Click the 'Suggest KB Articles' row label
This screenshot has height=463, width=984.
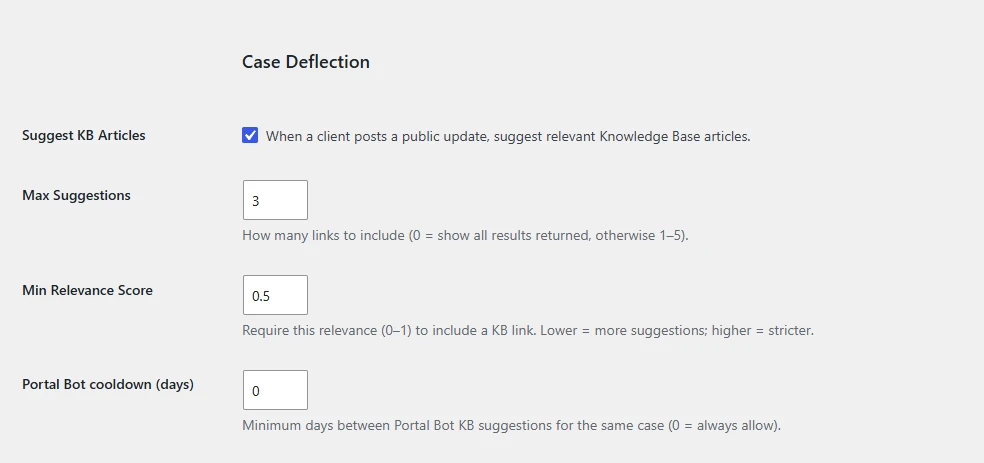coord(83,136)
